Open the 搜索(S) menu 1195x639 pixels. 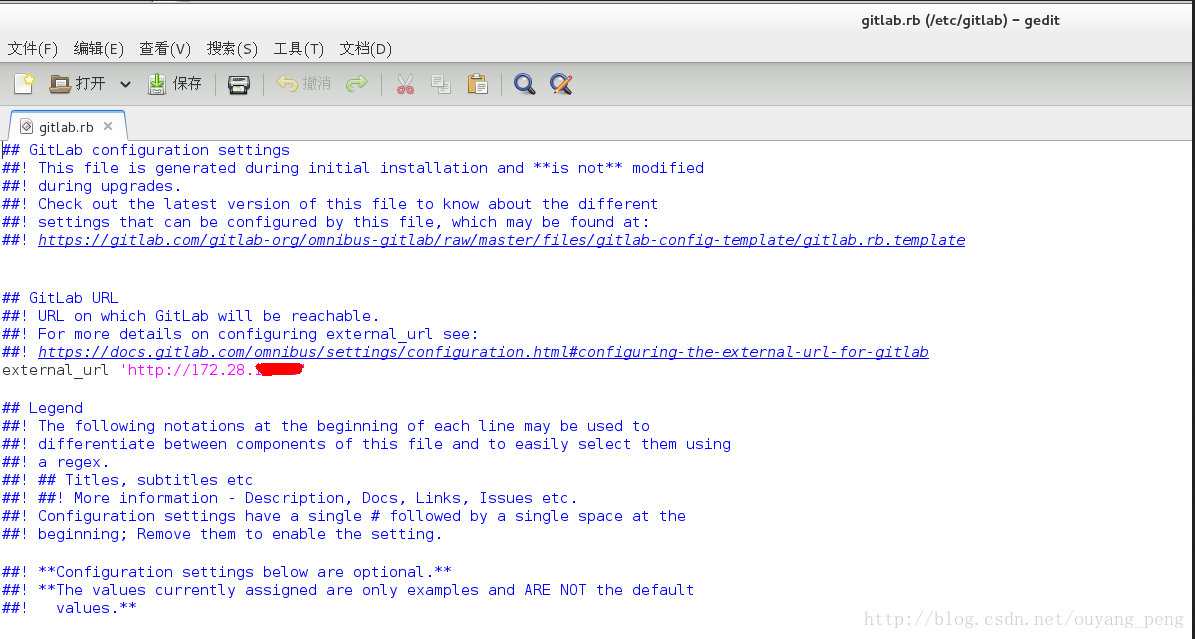coord(232,49)
